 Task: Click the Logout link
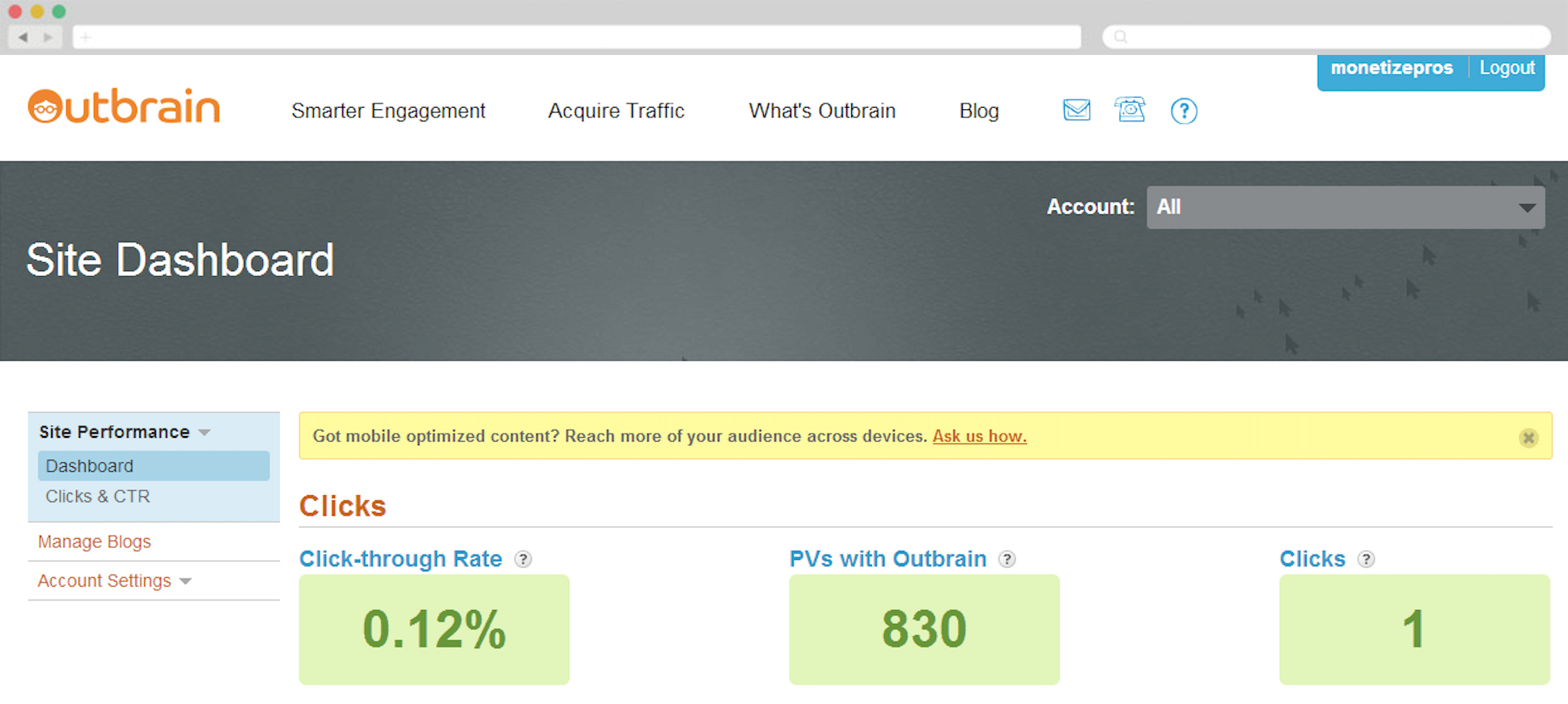point(1507,68)
